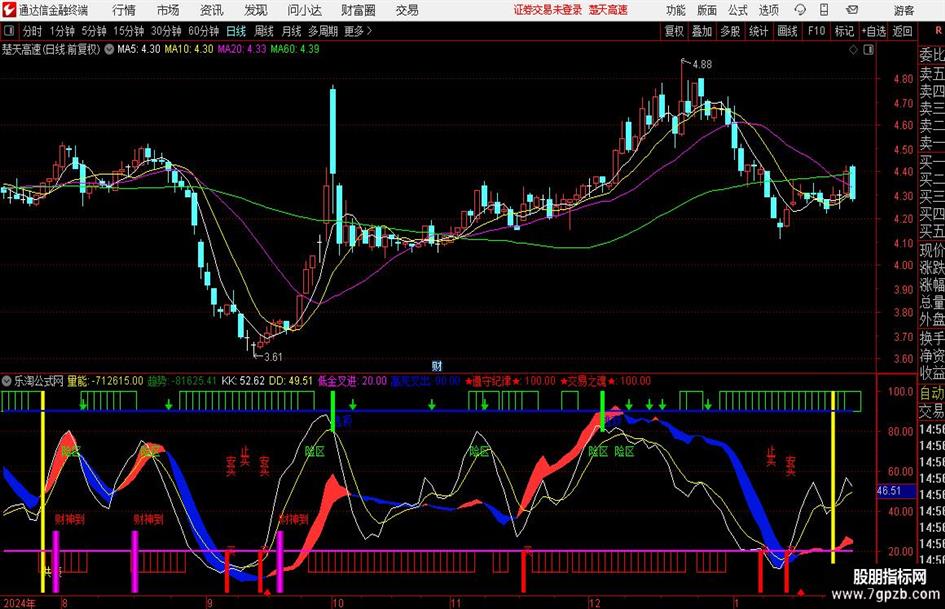Click the 复权 button
Viewport: 945px width, 609px height.
tap(674, 31)
